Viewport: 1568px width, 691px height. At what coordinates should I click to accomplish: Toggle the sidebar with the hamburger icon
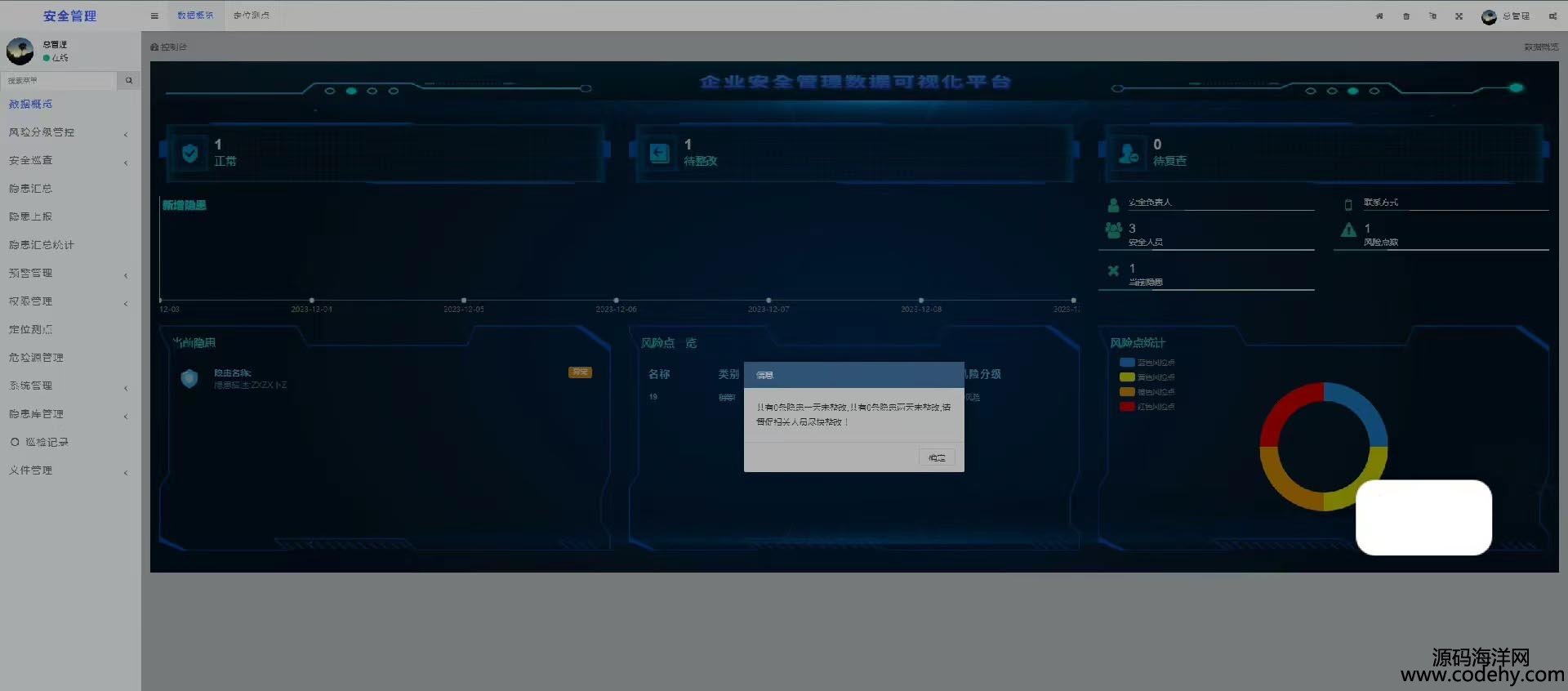154,16
